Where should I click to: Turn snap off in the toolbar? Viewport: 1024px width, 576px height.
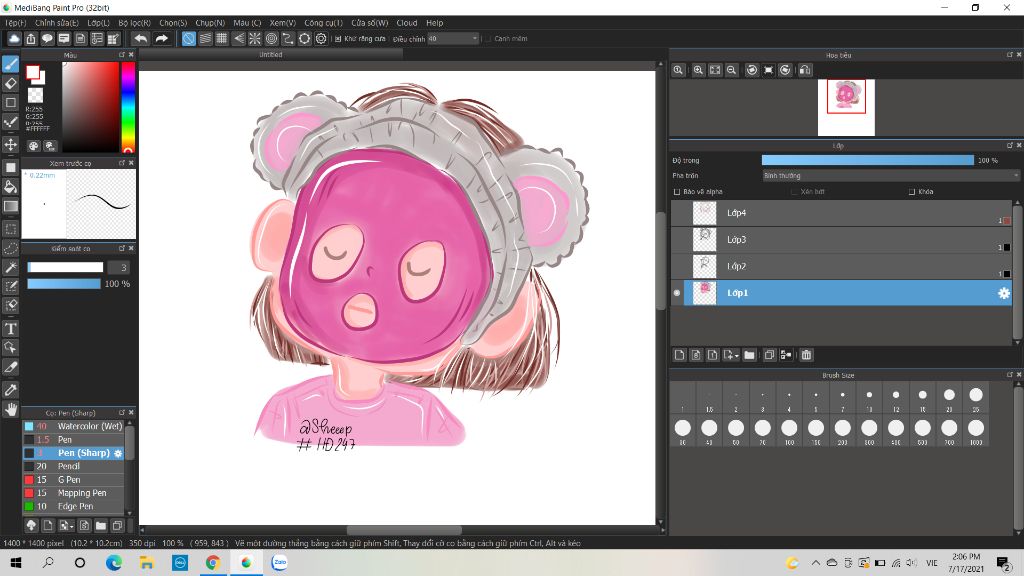point(189,39)
